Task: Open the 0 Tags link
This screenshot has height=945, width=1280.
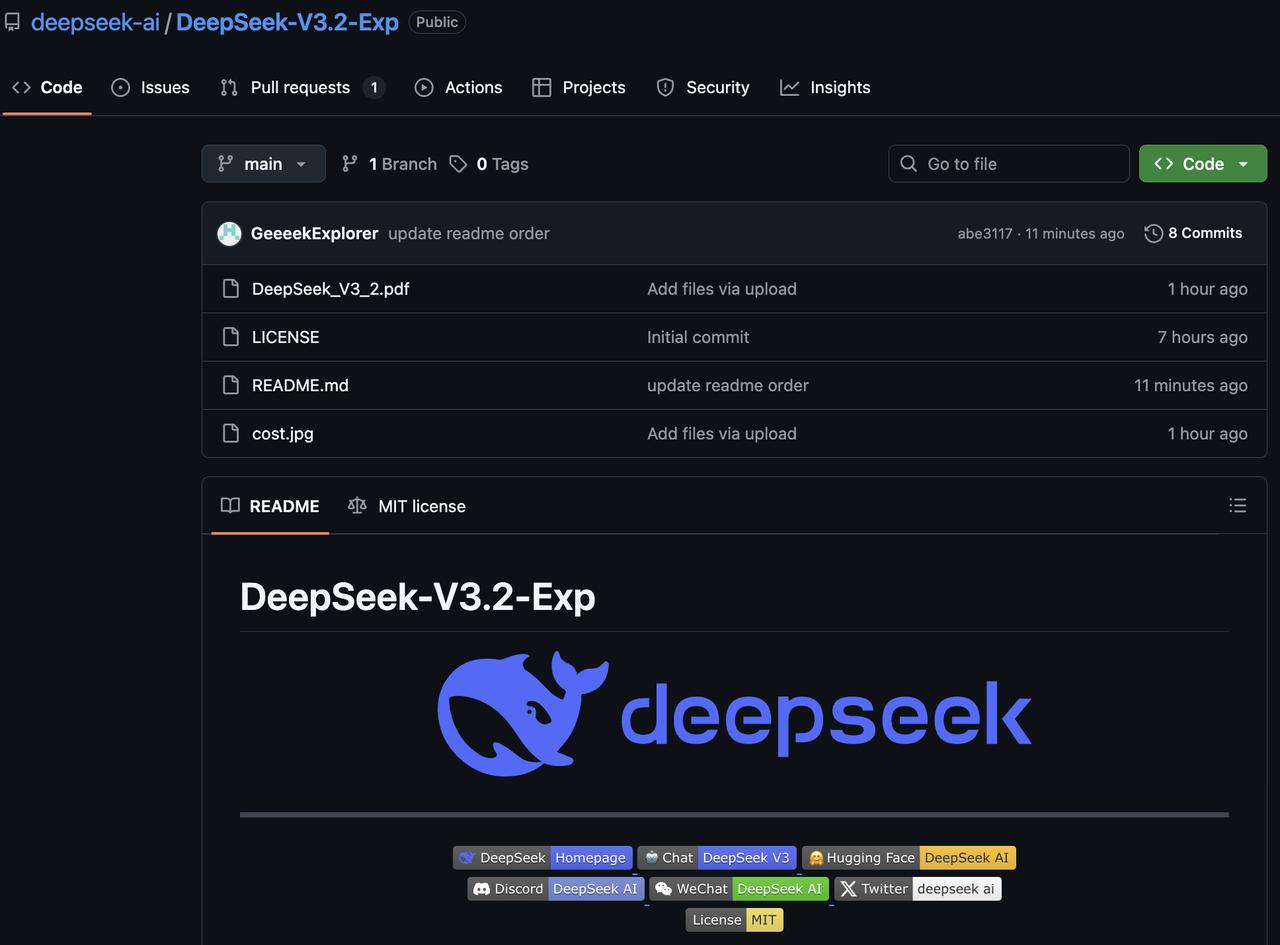Action: click(x=489, y=164)
